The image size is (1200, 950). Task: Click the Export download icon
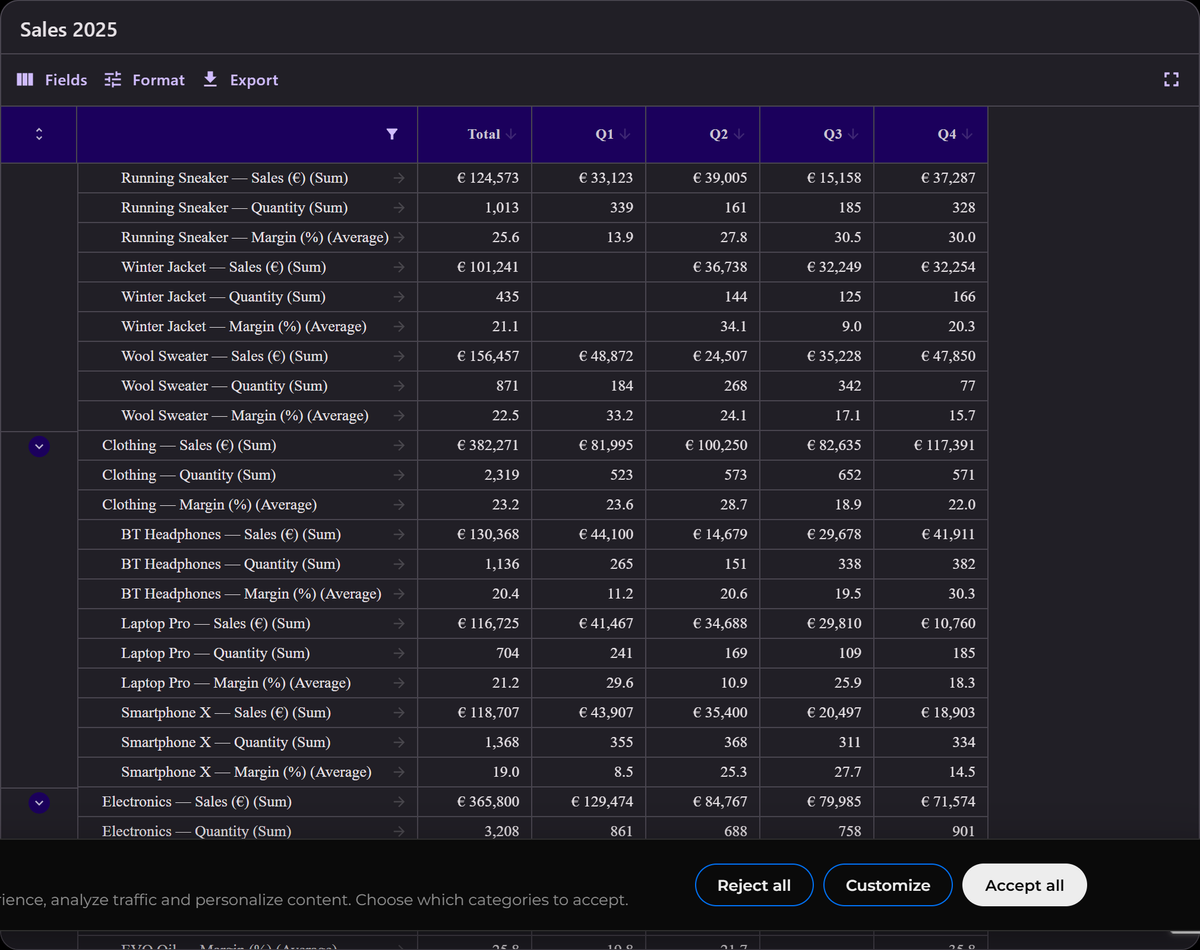210,79
